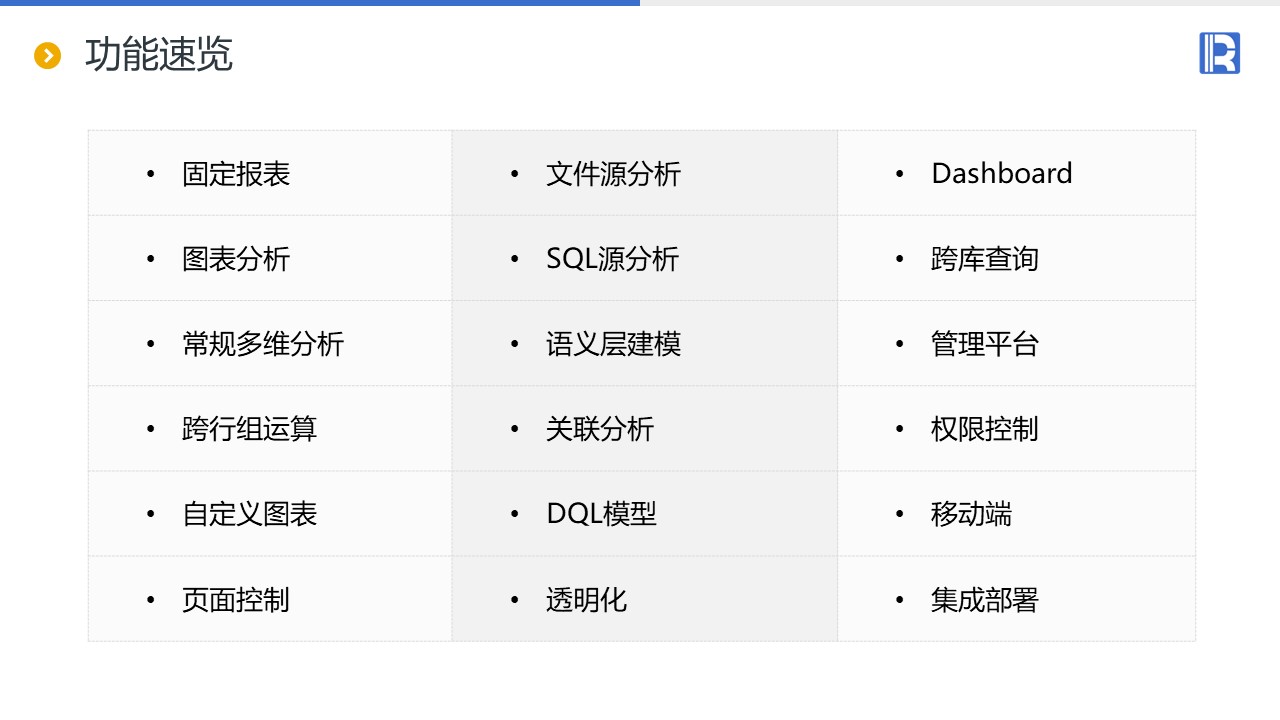Image resolution: width=1280 pixels, height=720 pixels.
Task: Click the blue progress bar at top
Action: pos(320,3)
